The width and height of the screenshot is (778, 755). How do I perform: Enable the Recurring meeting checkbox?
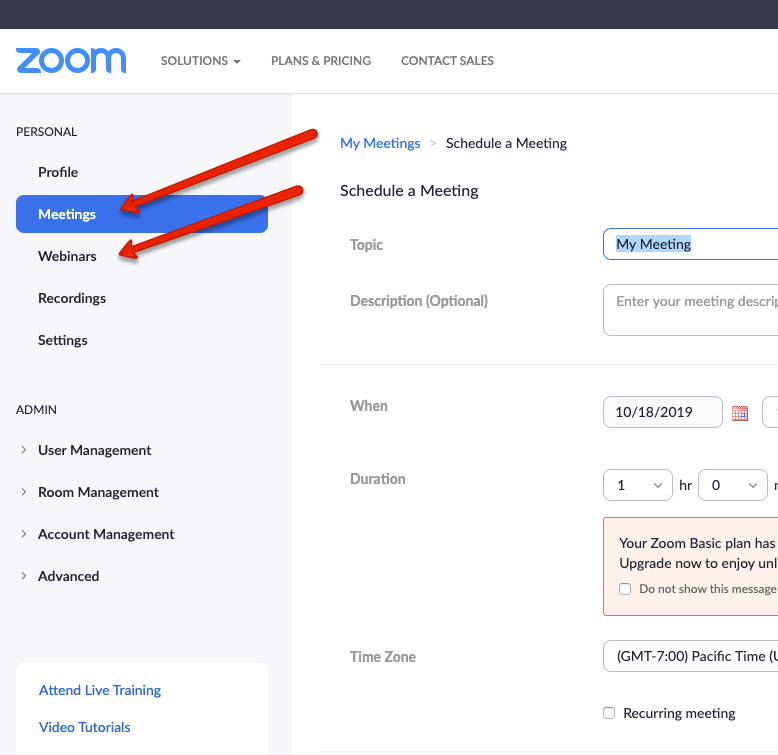[609, 713]
